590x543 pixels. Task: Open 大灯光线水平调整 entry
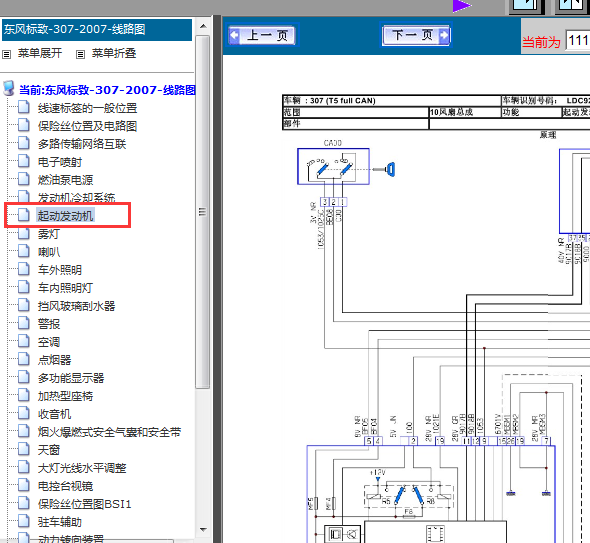pyautogui.click(x=82, y=468)
